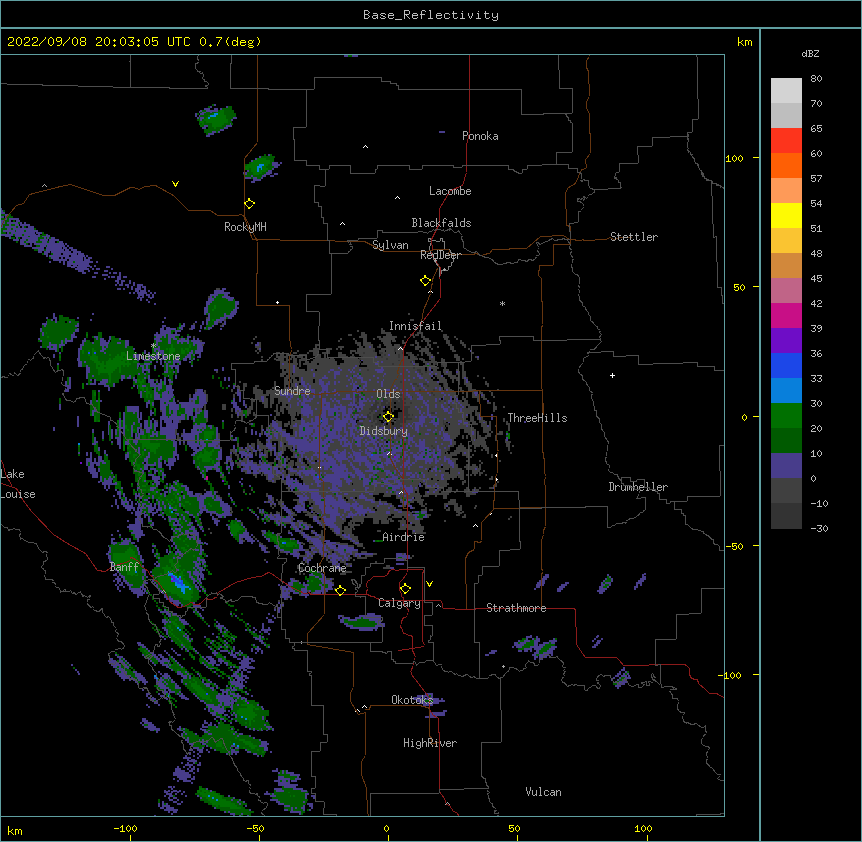This screenshot has width=862, height=842.
Task: Click the Cochrane town label
Action: (322, 568)
